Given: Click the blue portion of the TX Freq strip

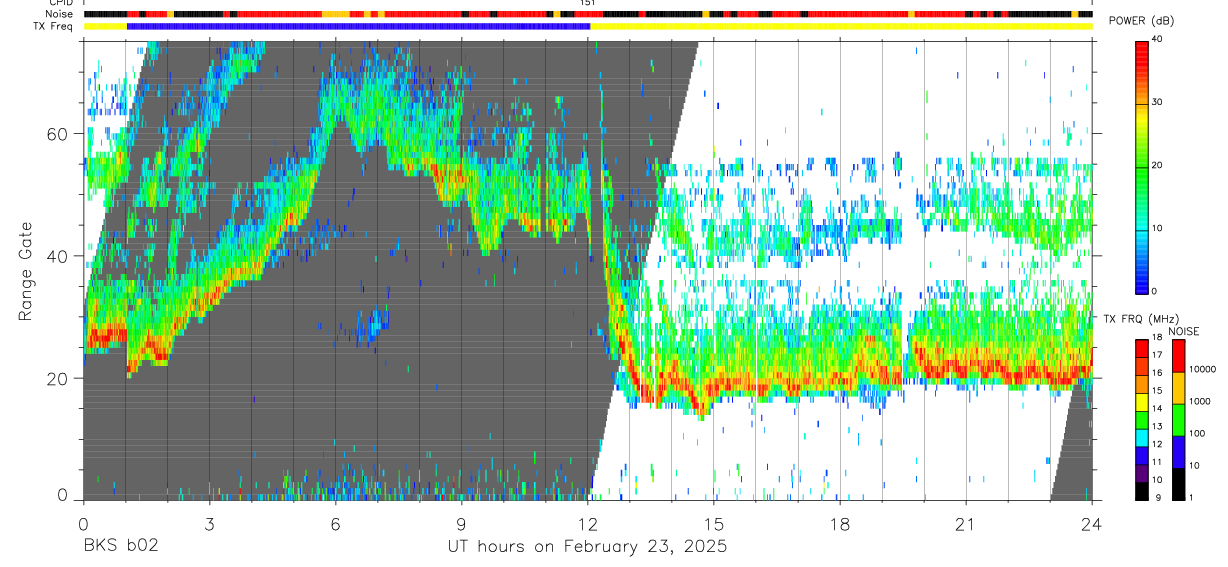Looking at the screenshot, I should 358,26.
